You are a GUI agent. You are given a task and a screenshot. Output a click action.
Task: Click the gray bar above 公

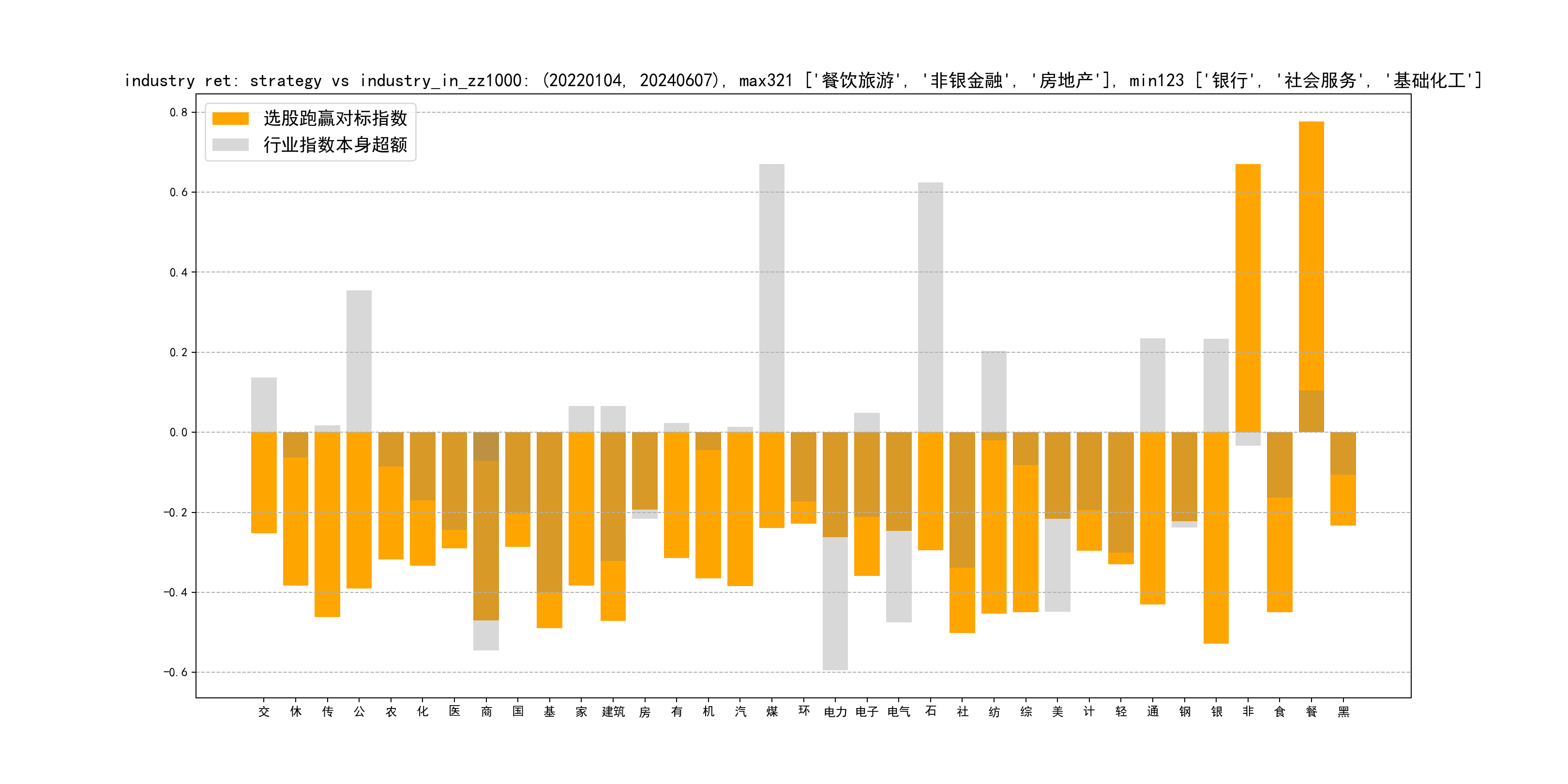[359, 361]
